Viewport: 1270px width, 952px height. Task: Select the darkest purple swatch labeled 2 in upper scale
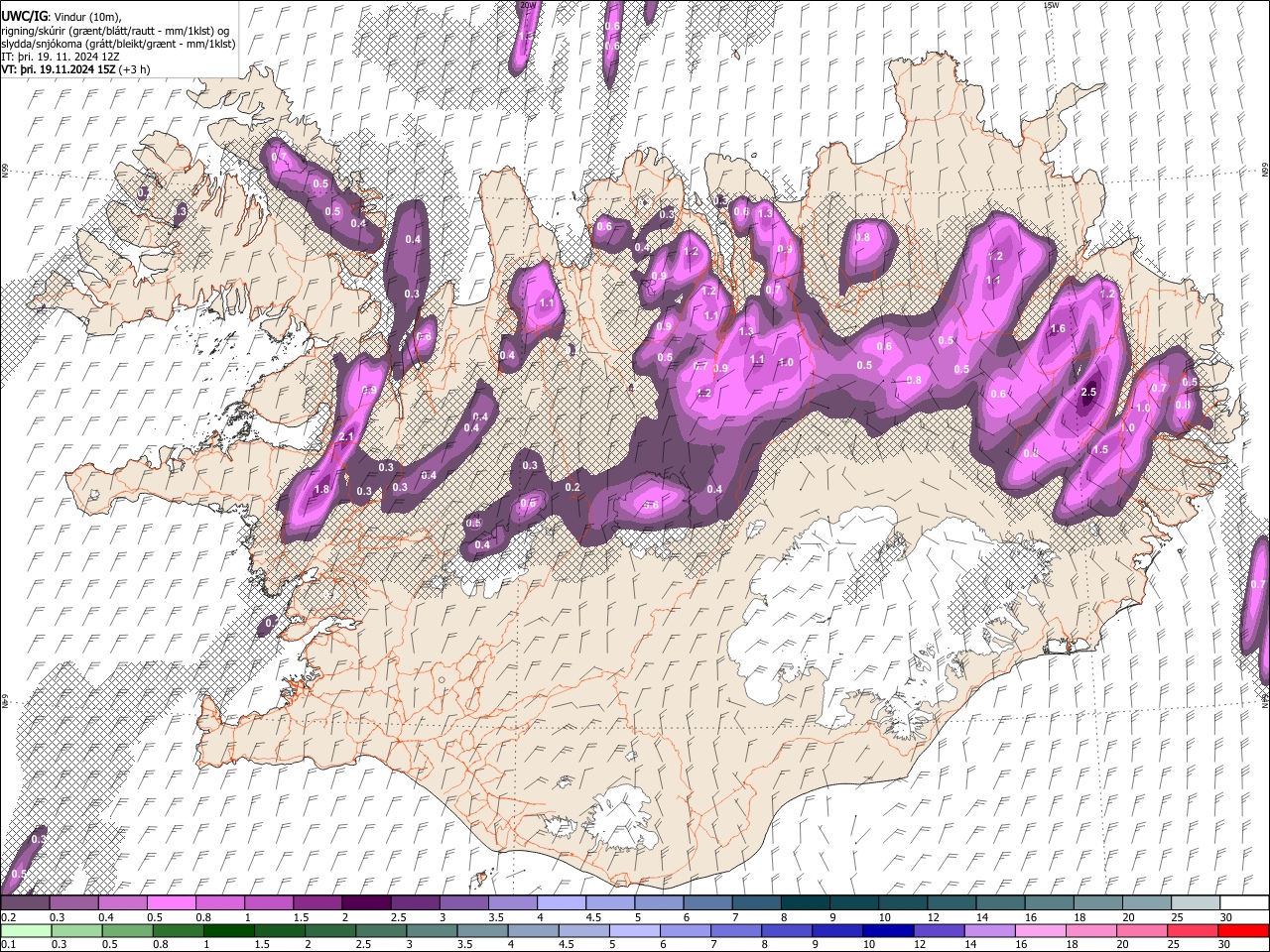(365, 903)
